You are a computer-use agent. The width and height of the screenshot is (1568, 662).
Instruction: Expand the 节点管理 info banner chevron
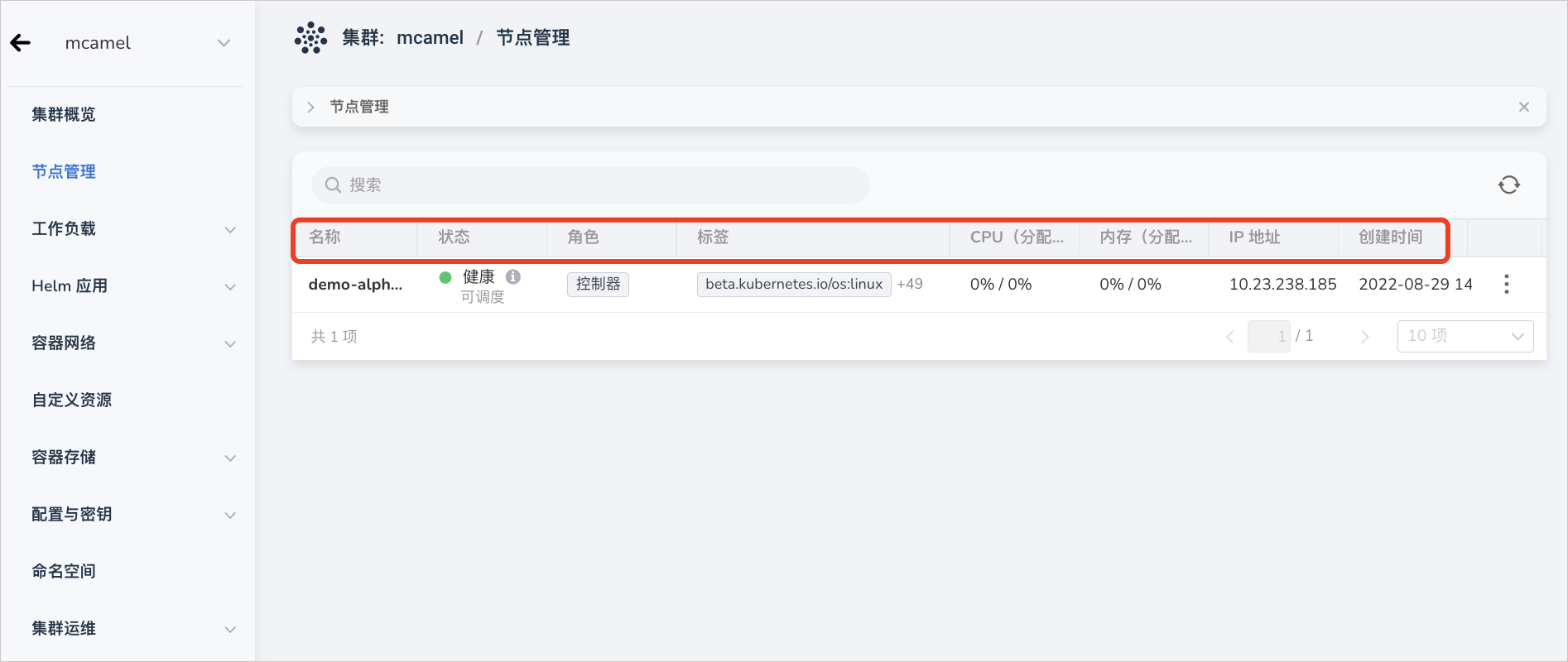311,107
